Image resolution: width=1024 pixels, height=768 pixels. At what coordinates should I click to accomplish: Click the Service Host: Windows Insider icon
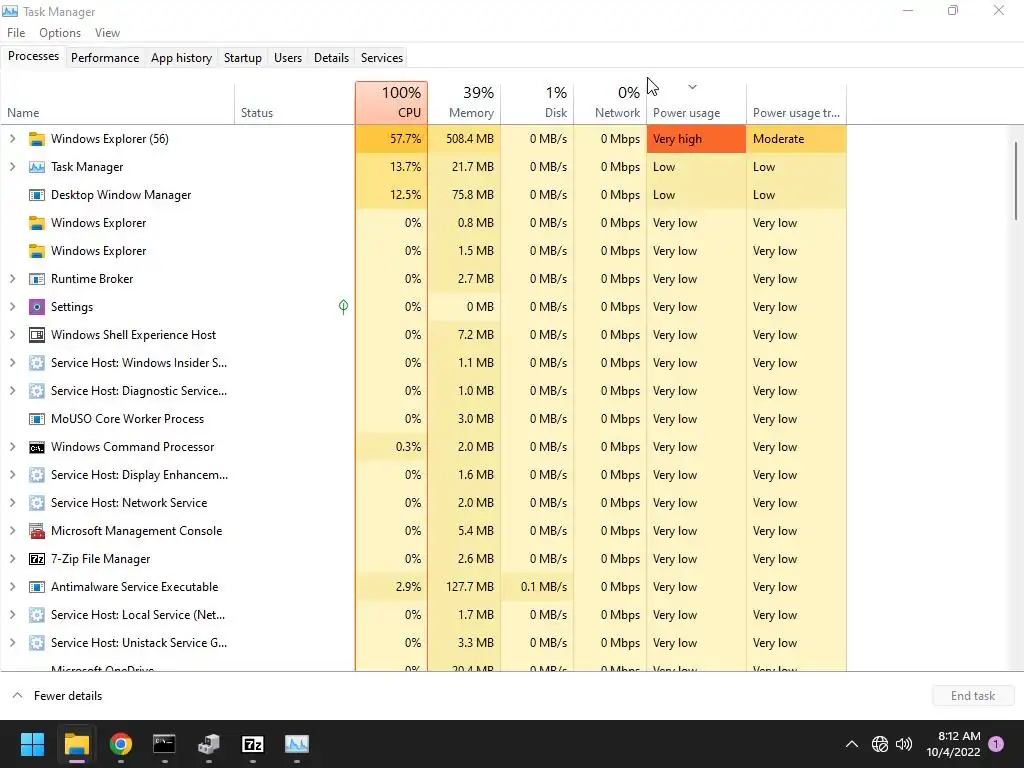pyautogui.click(x=37, y=363)
